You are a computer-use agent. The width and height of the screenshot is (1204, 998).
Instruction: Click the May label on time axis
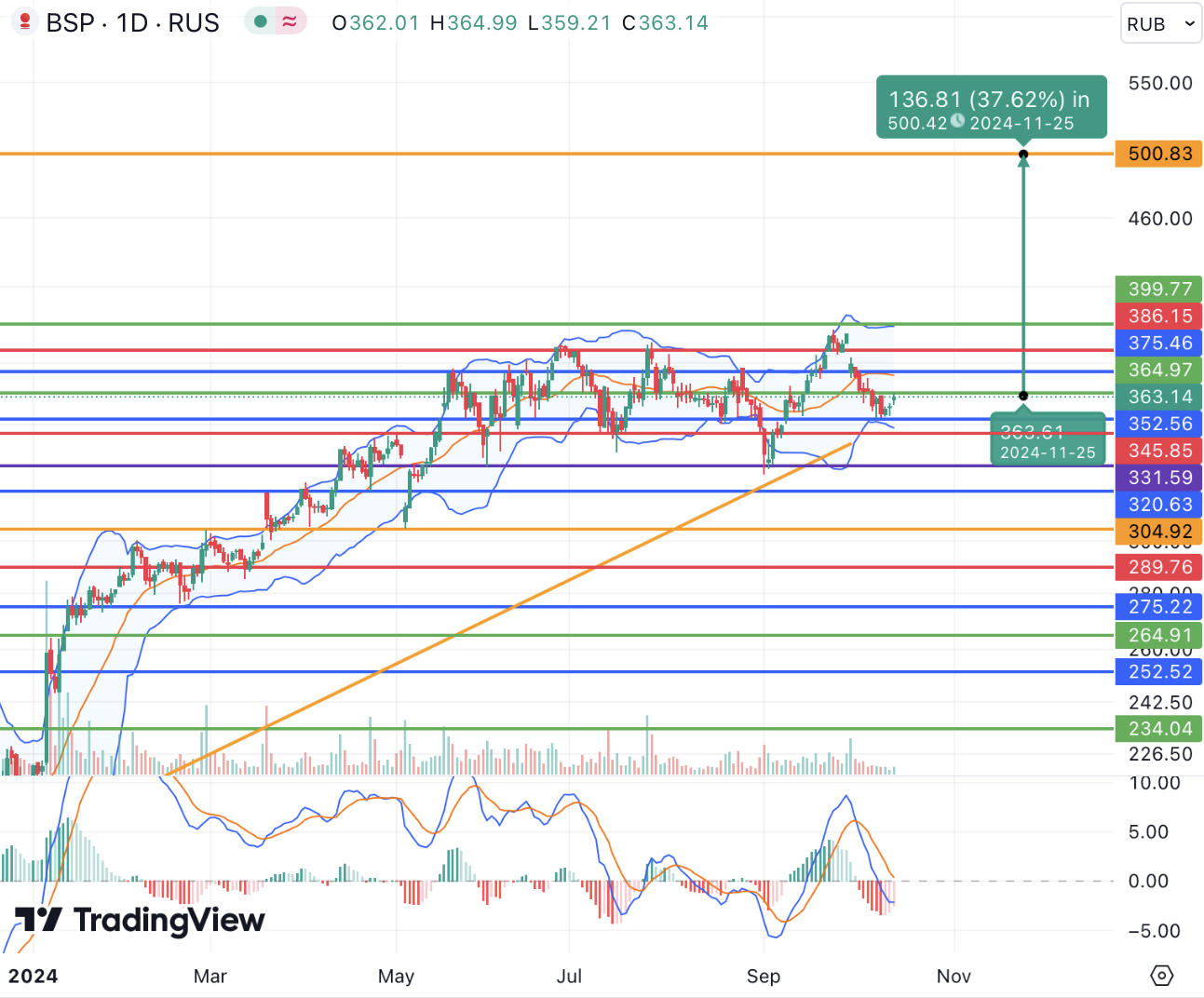click(x=397, y=977)
